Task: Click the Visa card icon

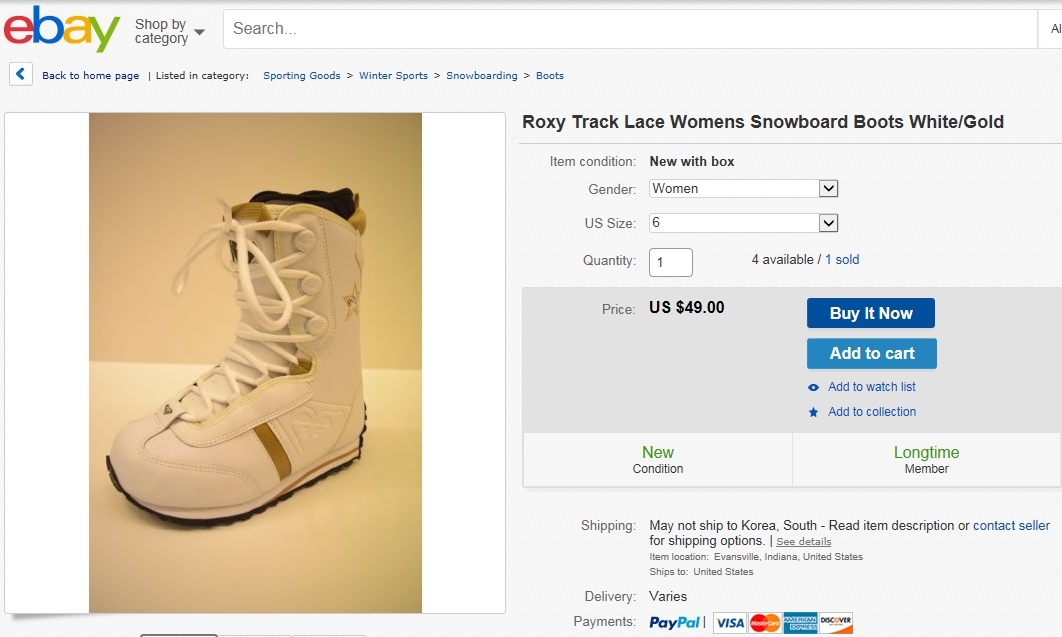Action: pyautogui.click(x=730, y=623)
